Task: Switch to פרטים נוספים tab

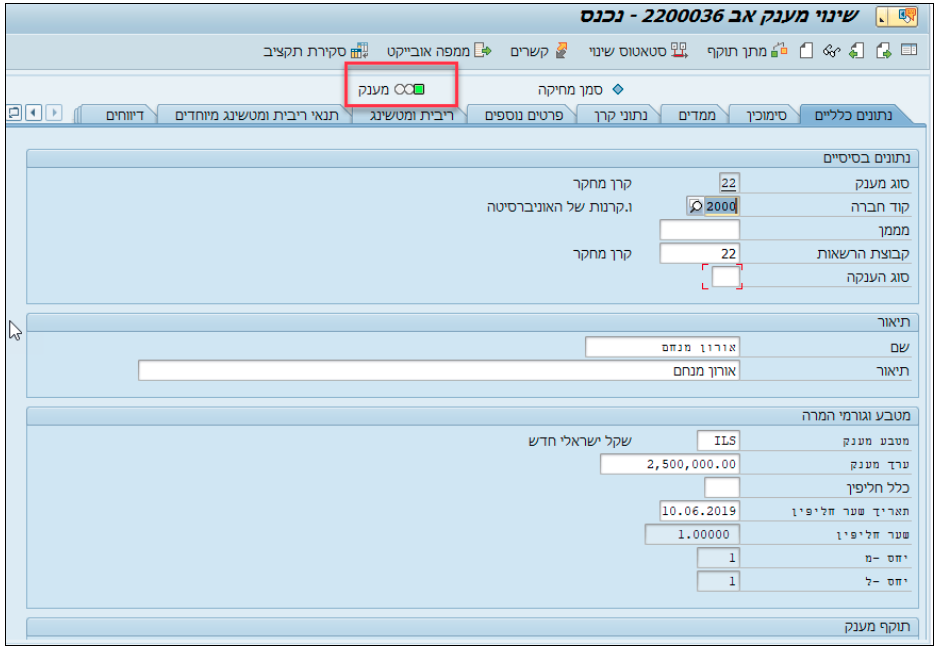Action: pyautogui.click(x=522, y=115)
